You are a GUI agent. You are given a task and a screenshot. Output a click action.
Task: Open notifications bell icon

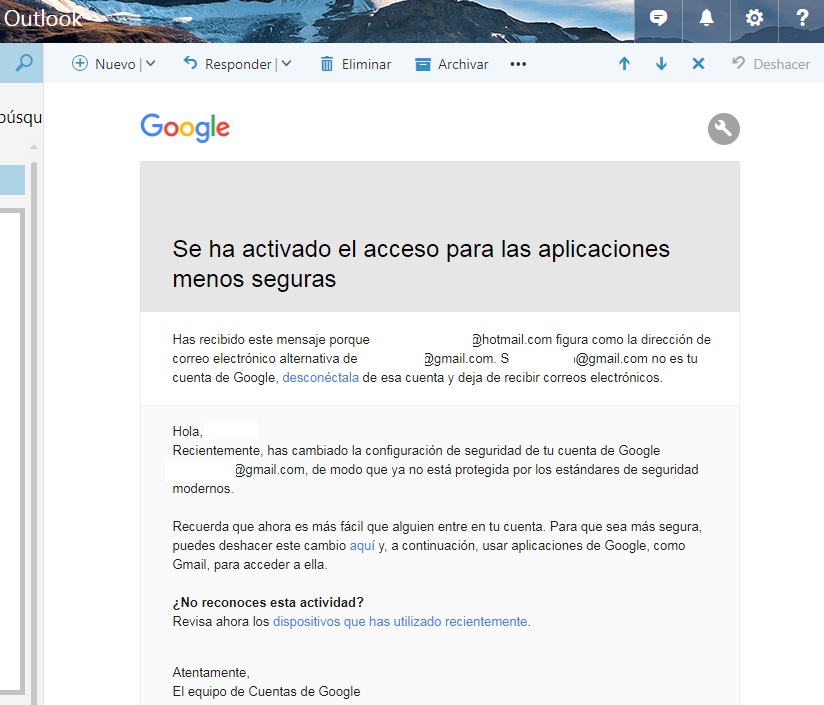pos(706,18)
